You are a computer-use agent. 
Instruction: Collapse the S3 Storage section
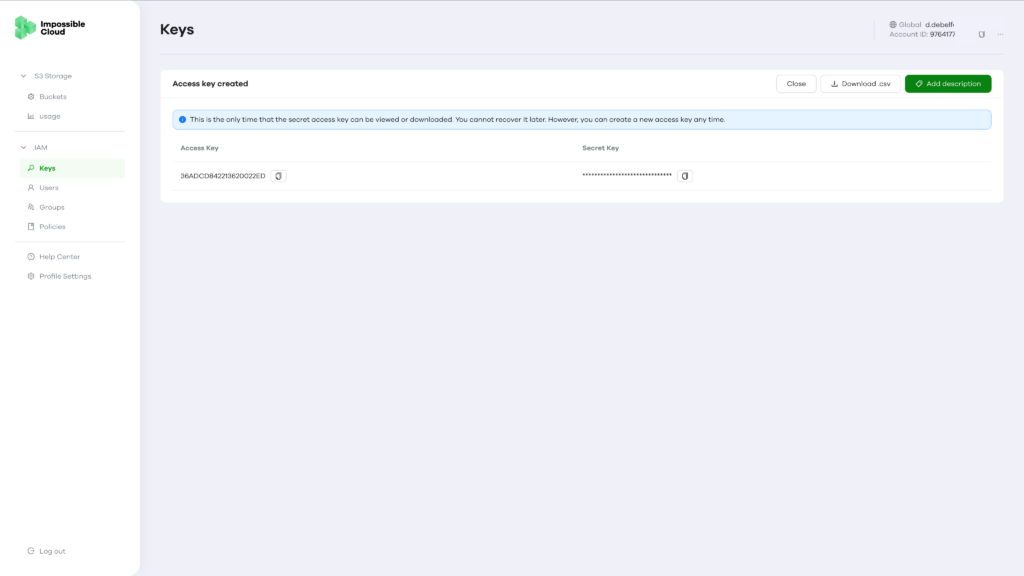pyautogui.click(x=24, y=76)
